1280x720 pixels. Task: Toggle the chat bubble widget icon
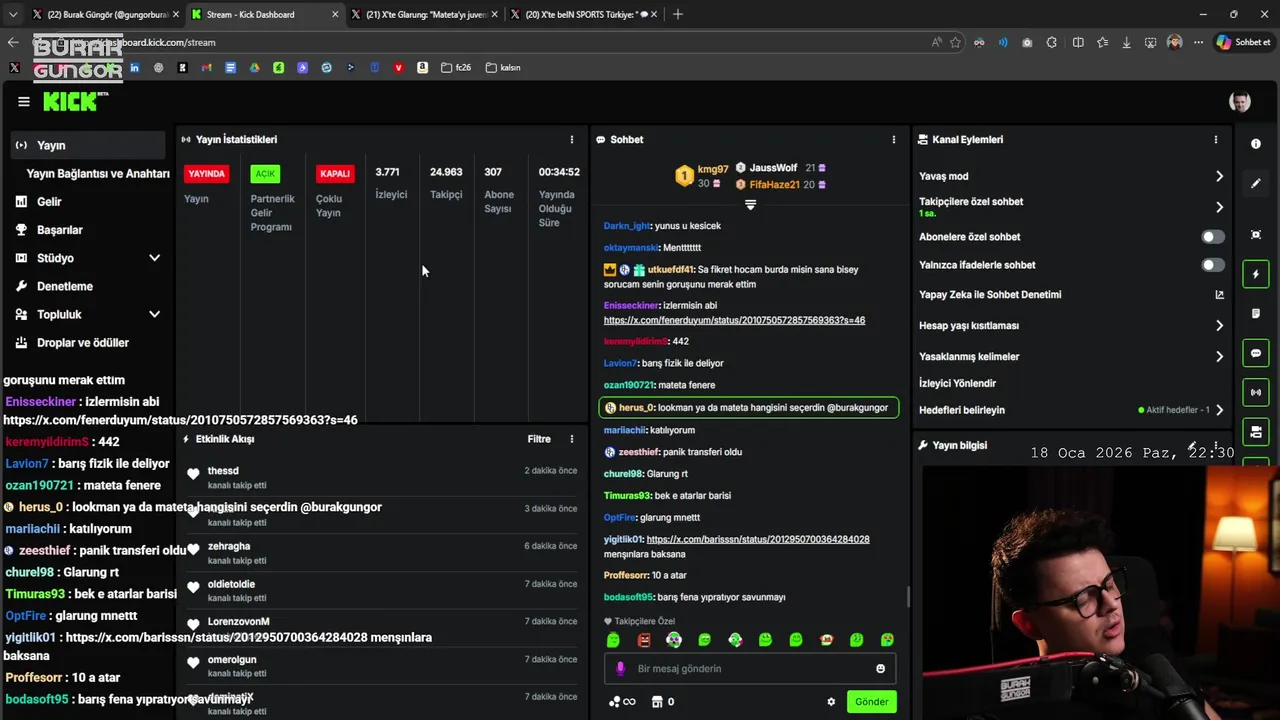pos(1256,353)
